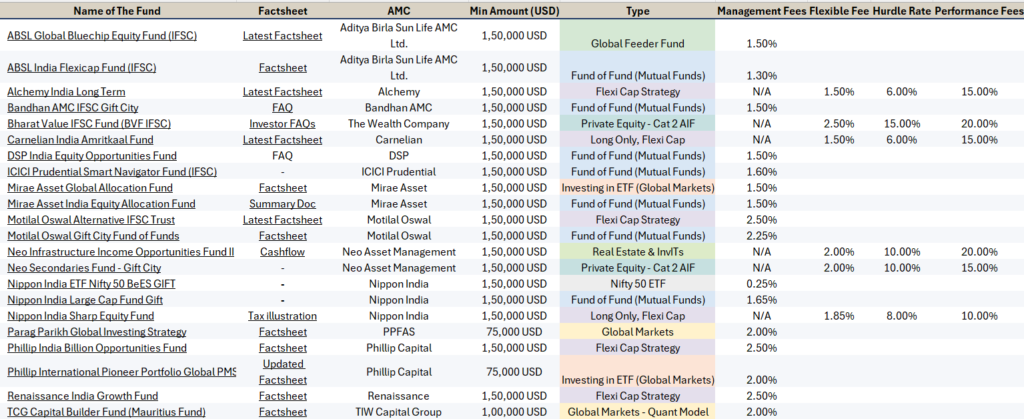Open Latest Factsheet for ABSL Global Bluechip

(282, 36)
